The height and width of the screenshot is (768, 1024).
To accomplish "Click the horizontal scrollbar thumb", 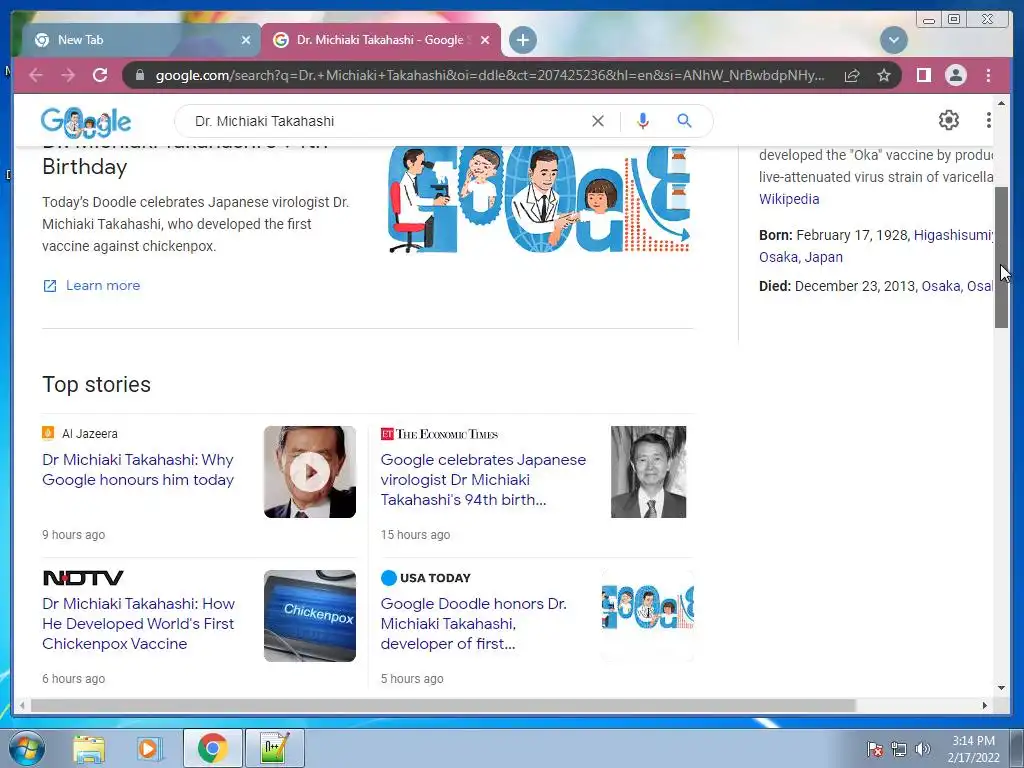I will [443, 705].
